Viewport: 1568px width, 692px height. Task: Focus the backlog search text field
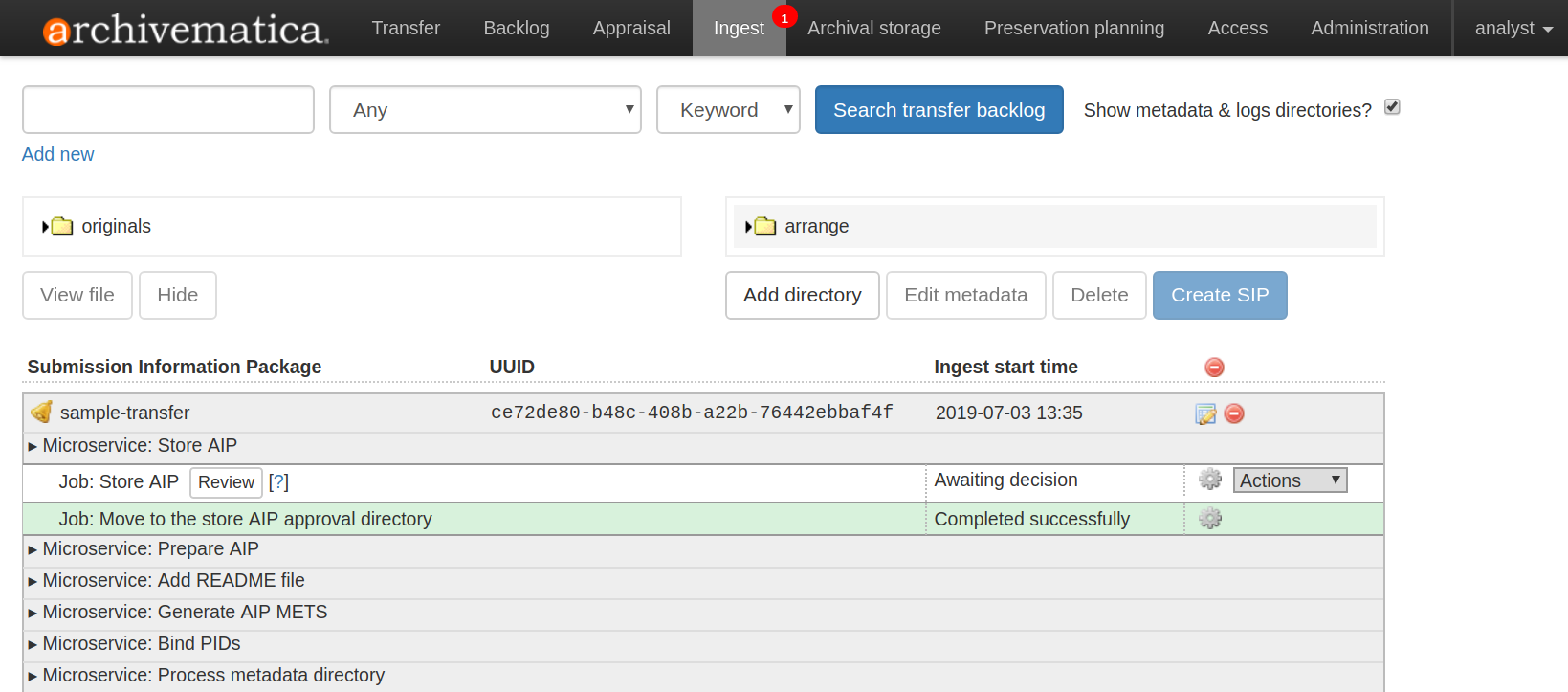click(x=168, y=110)
